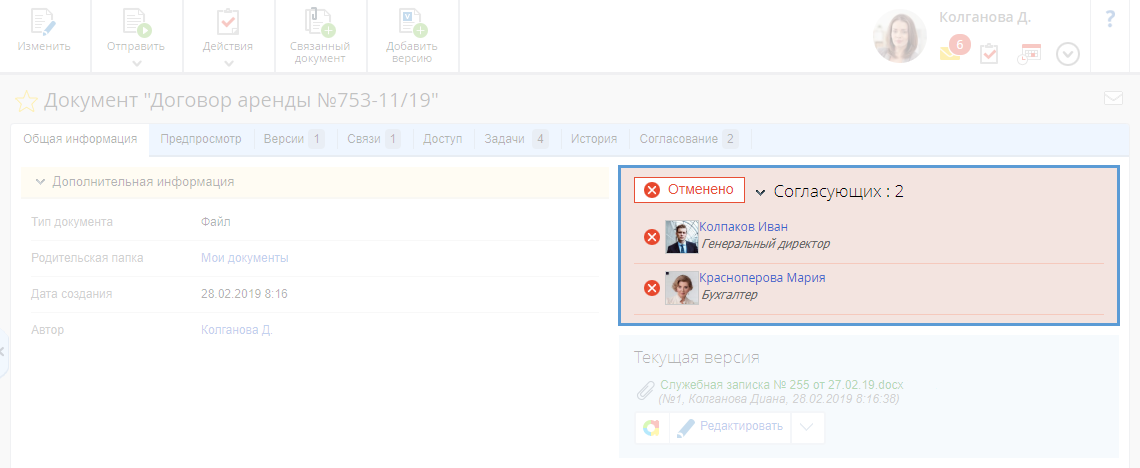Expand the user menu round chevron

coord(1068,54)
